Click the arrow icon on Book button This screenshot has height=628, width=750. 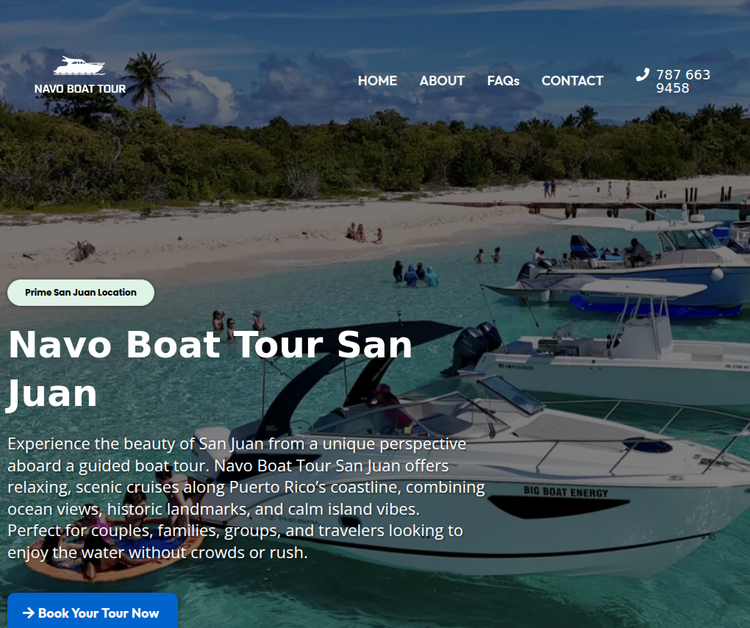(x=29, y=613)
